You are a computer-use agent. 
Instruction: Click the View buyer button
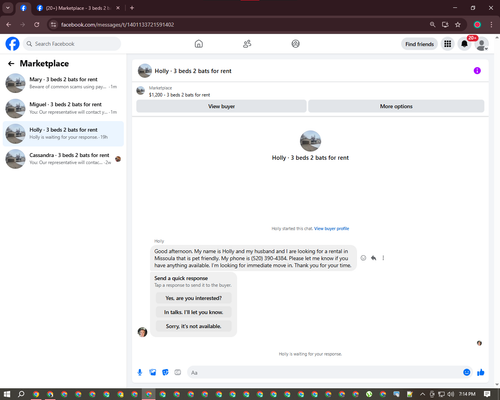click(221, 106)
